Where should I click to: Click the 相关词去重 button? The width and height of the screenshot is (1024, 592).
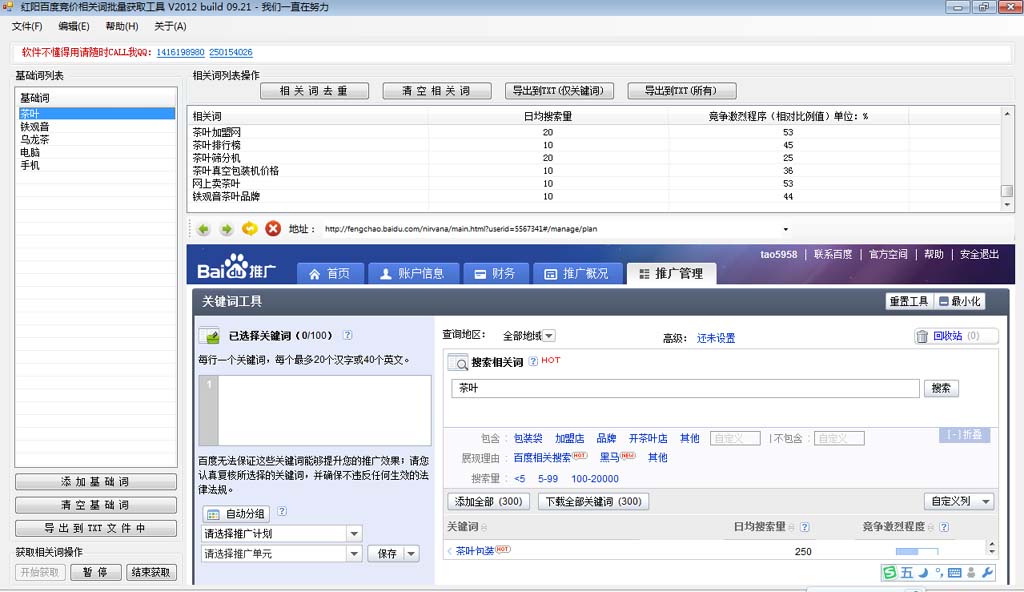click(x=314, y=91)
